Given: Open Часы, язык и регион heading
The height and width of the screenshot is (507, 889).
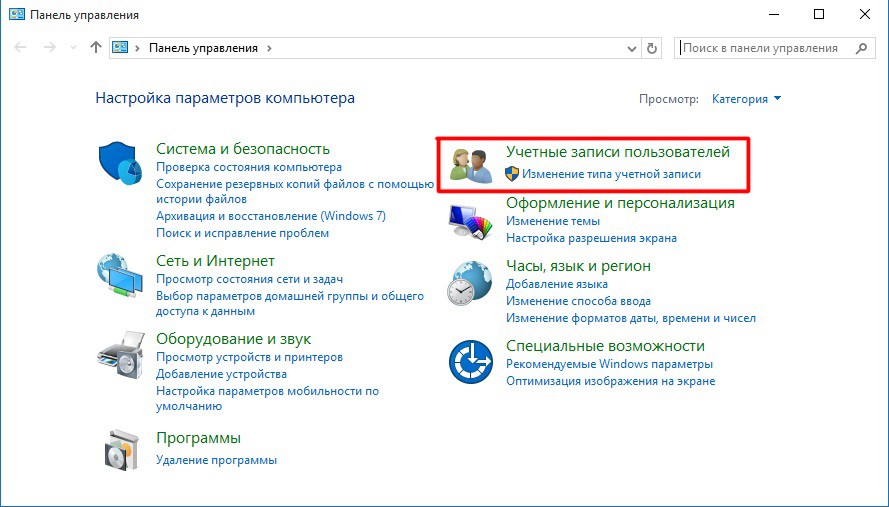Looking at the screenshot, I should (578, 266).
